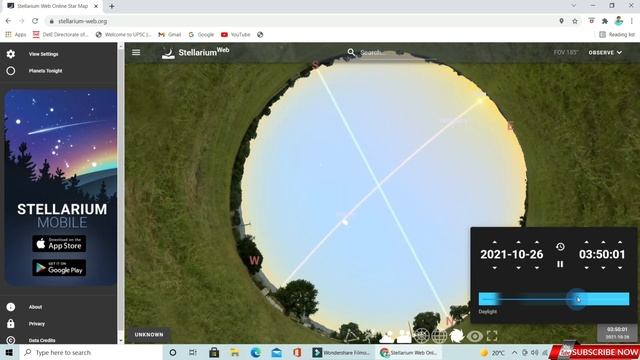
Task: Open Chrome extensions puzzle icon
Action: [x=605, y=21]
